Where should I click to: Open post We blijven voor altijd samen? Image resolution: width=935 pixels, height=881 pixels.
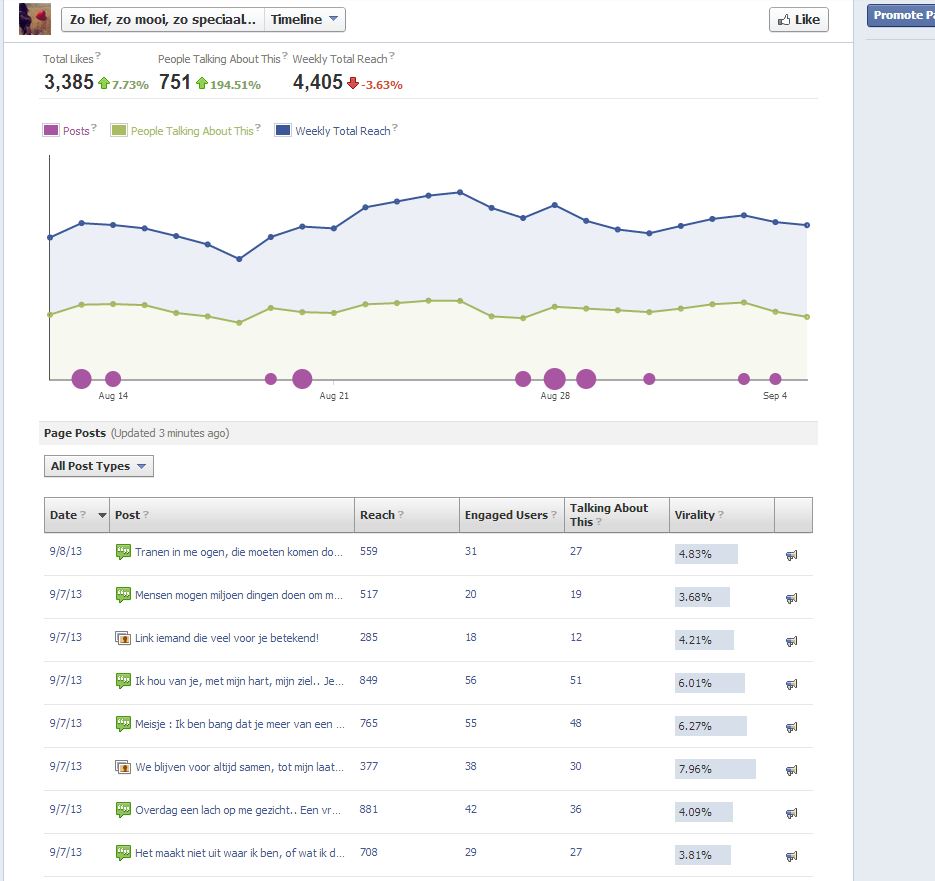(239, 766)
